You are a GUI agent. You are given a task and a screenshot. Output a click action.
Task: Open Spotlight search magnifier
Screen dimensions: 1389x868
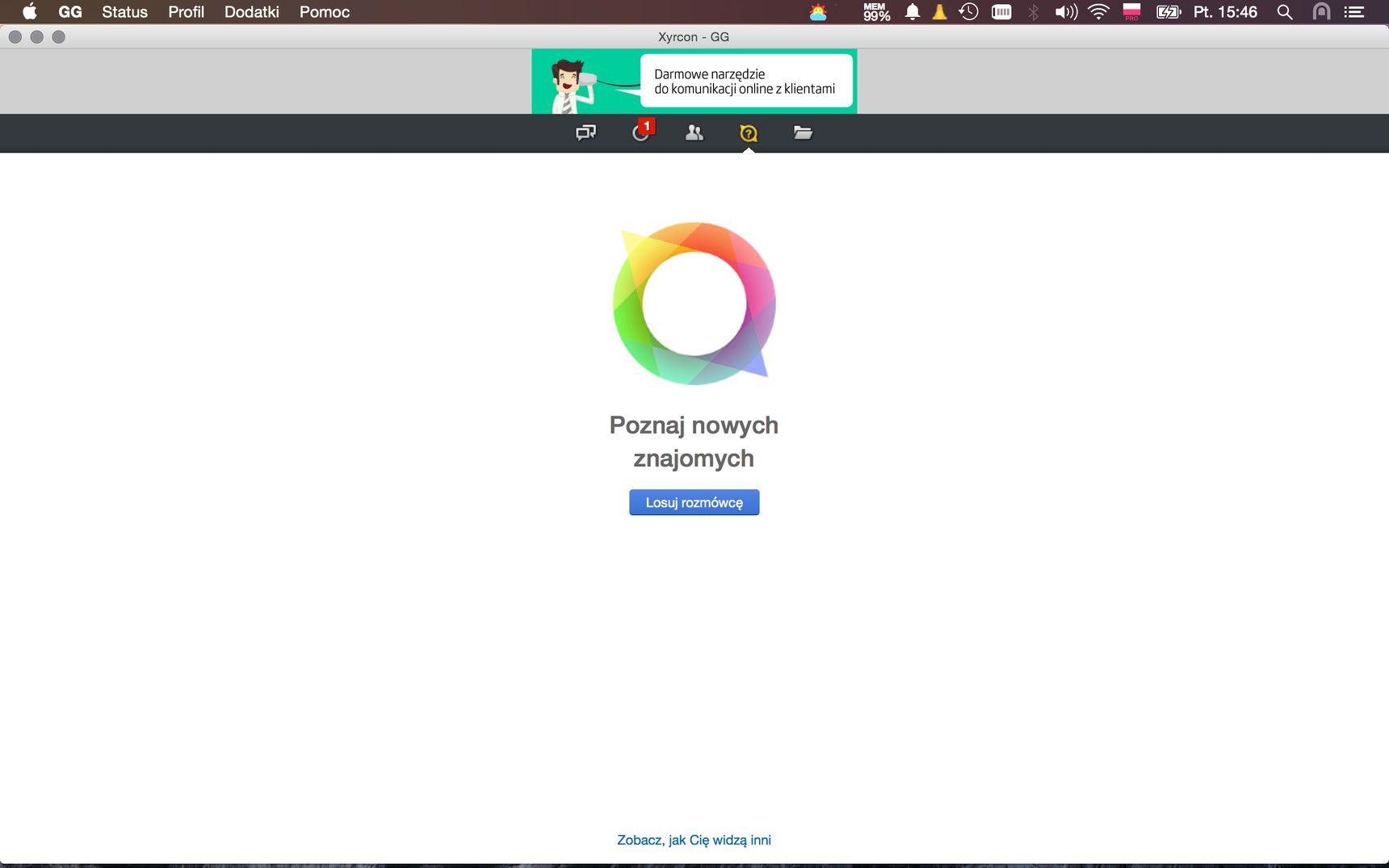click(1285, 12)
